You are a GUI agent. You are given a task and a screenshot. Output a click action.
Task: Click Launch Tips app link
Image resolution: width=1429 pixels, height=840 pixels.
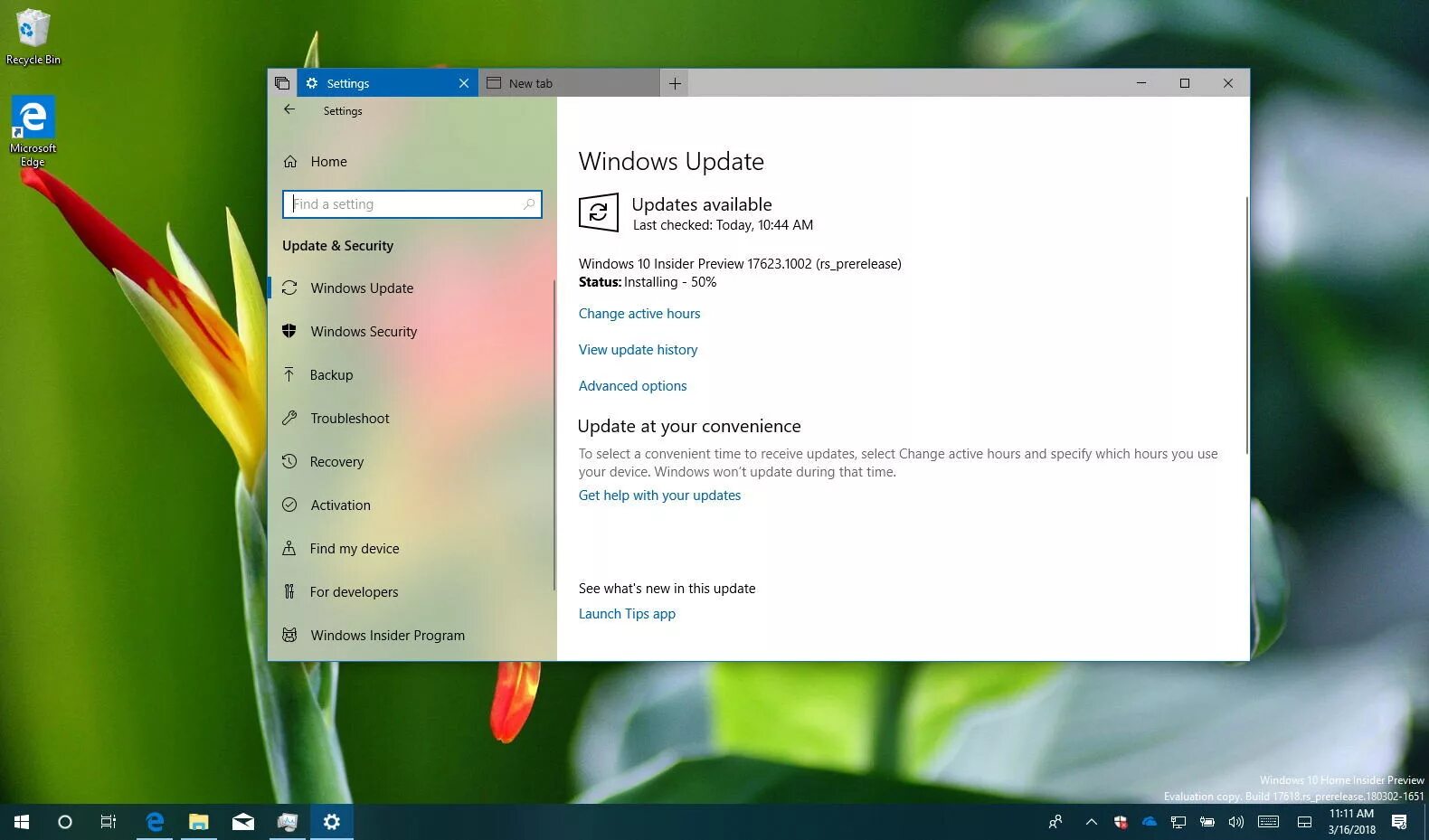pos(627,614)
